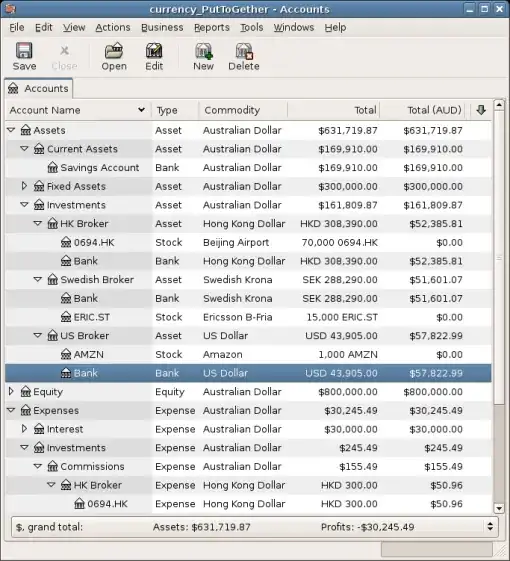Click the $800,000.00 Equity total
Screen dimensions: 510x561
[x=348, y=392]
